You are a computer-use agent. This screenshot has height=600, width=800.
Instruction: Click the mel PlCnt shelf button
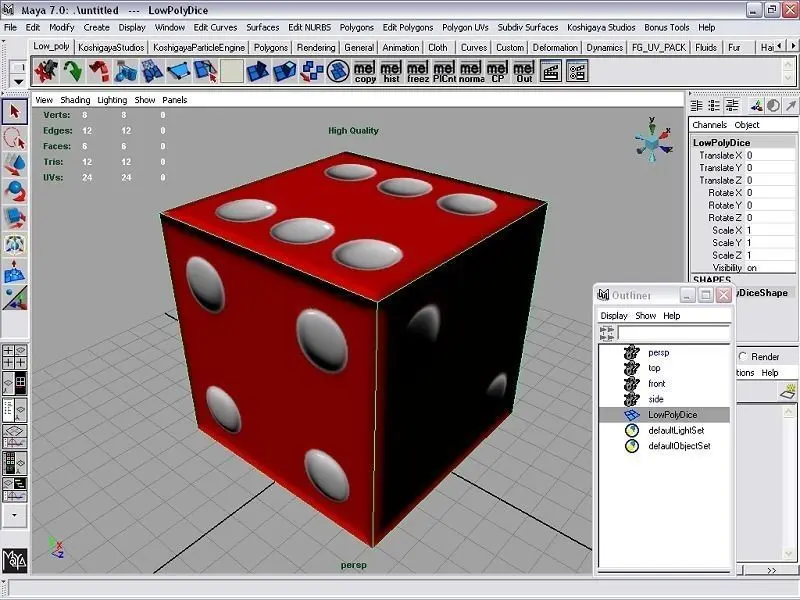tap(444, 71)
